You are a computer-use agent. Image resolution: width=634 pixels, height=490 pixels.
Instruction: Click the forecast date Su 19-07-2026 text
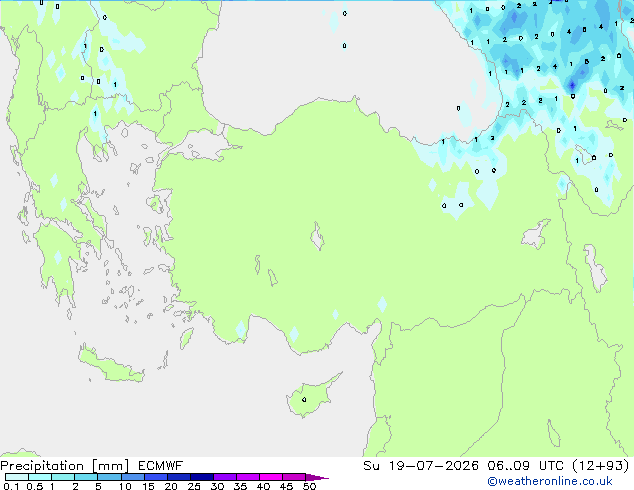pos(421,465)
